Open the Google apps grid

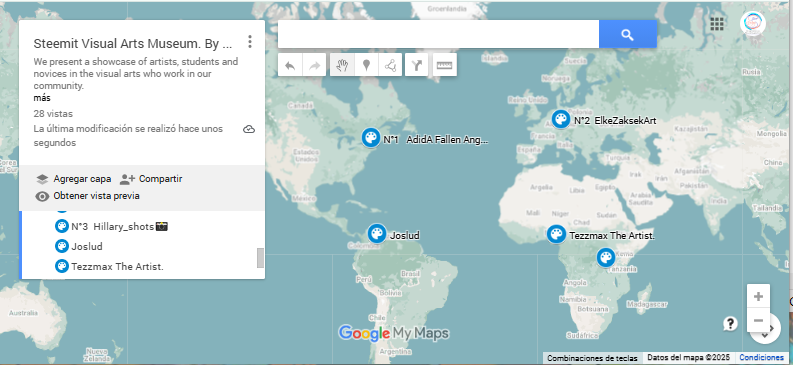[x=717, y=24]
